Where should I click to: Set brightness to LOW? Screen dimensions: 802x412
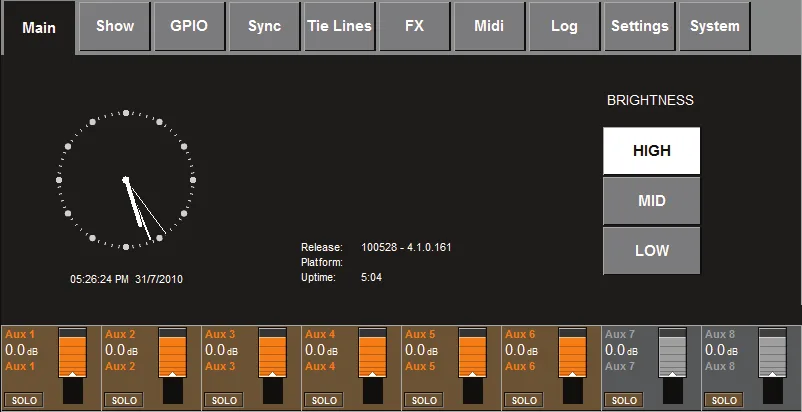652,250
